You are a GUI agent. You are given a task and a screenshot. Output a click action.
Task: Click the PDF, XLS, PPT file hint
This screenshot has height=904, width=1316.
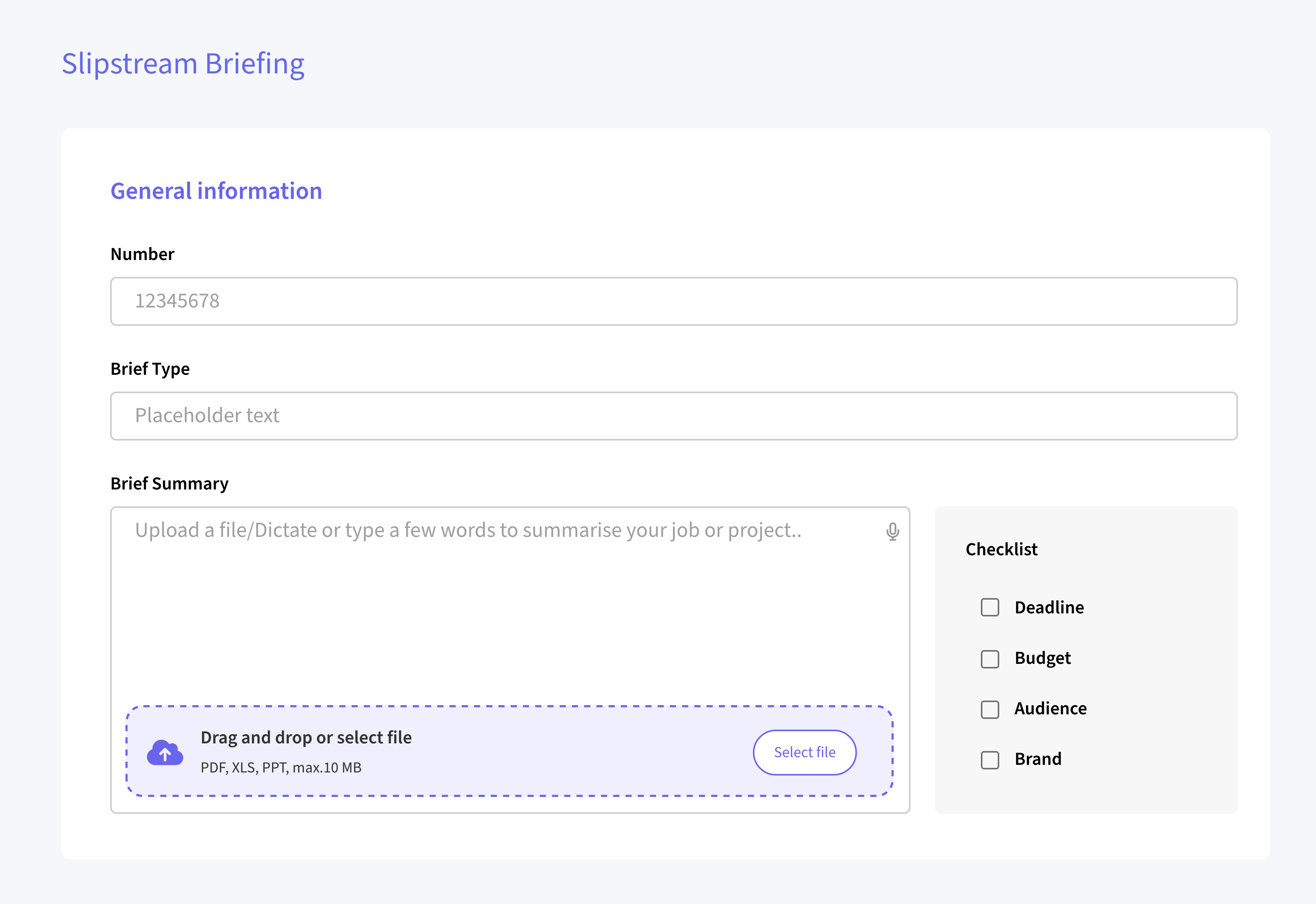[x=281, y=768]
